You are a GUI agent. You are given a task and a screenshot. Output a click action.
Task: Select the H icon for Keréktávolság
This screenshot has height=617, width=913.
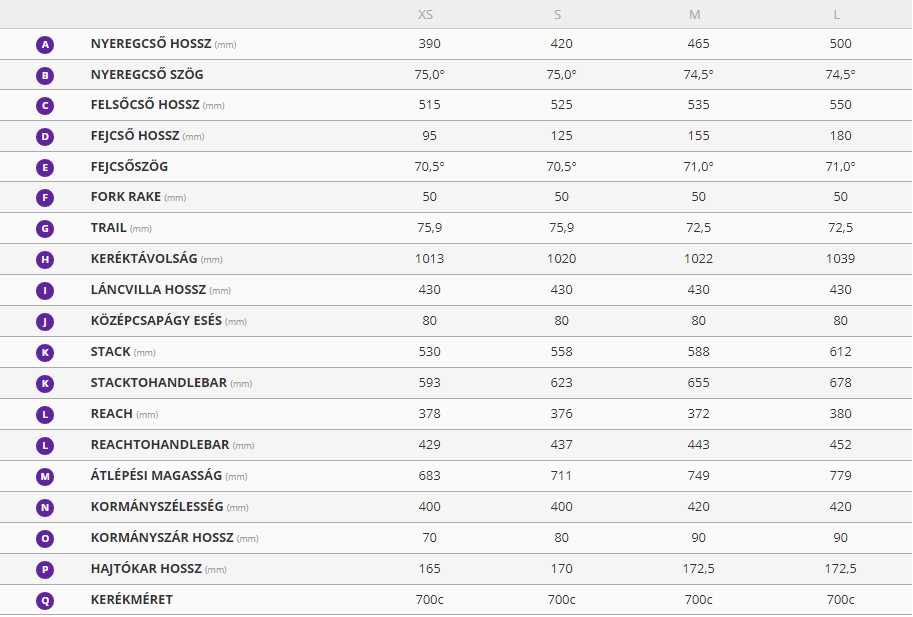45,260
